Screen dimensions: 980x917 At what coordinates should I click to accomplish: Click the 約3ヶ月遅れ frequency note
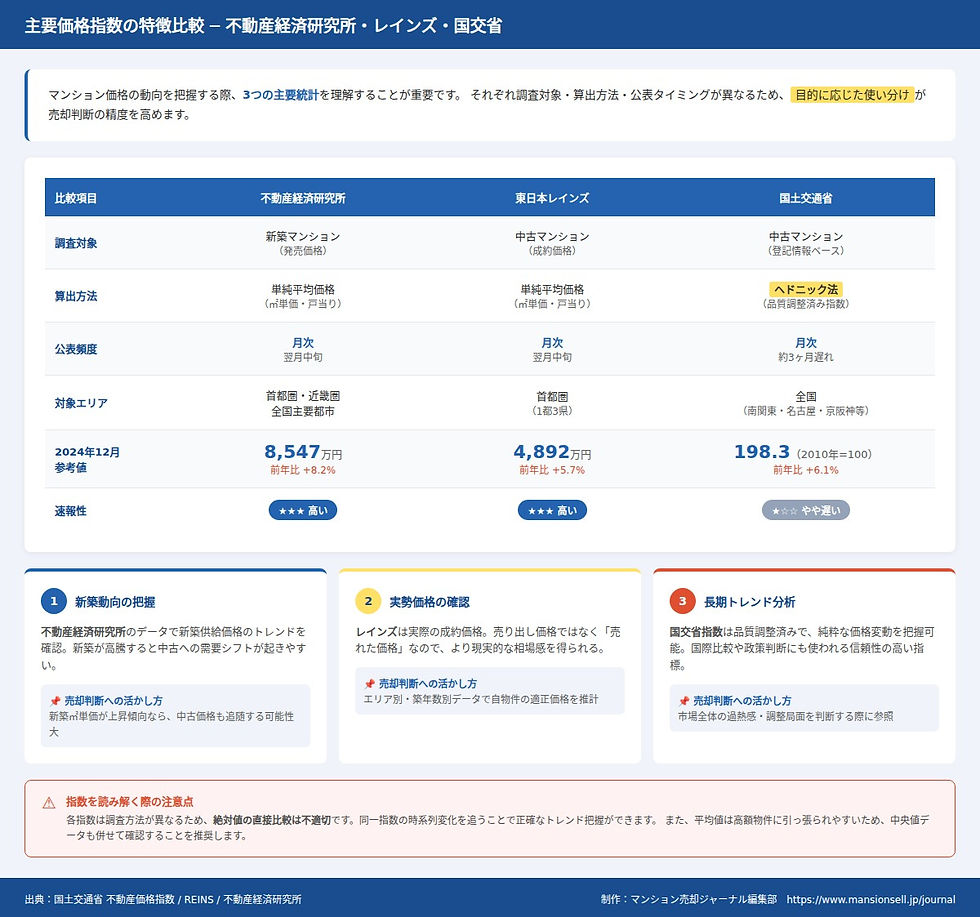click(x=806, y=357)
